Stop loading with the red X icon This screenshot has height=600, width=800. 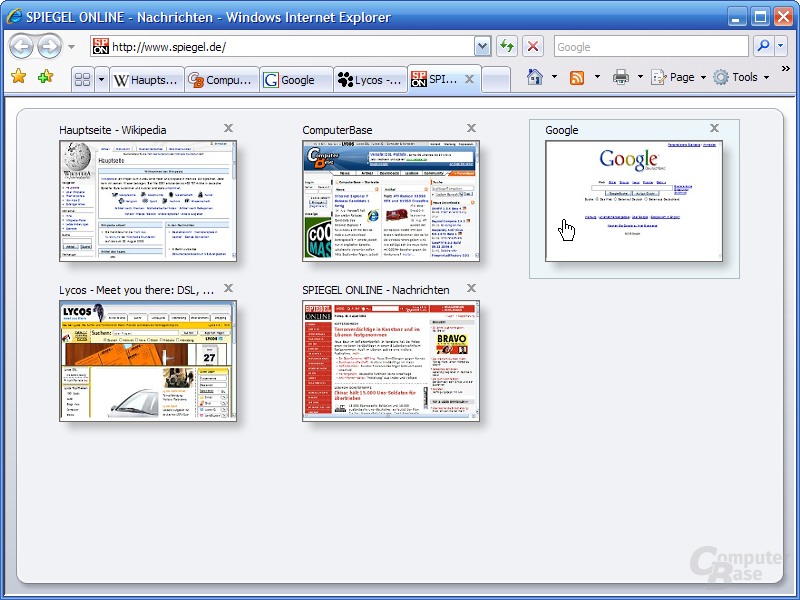click(533, 46)
